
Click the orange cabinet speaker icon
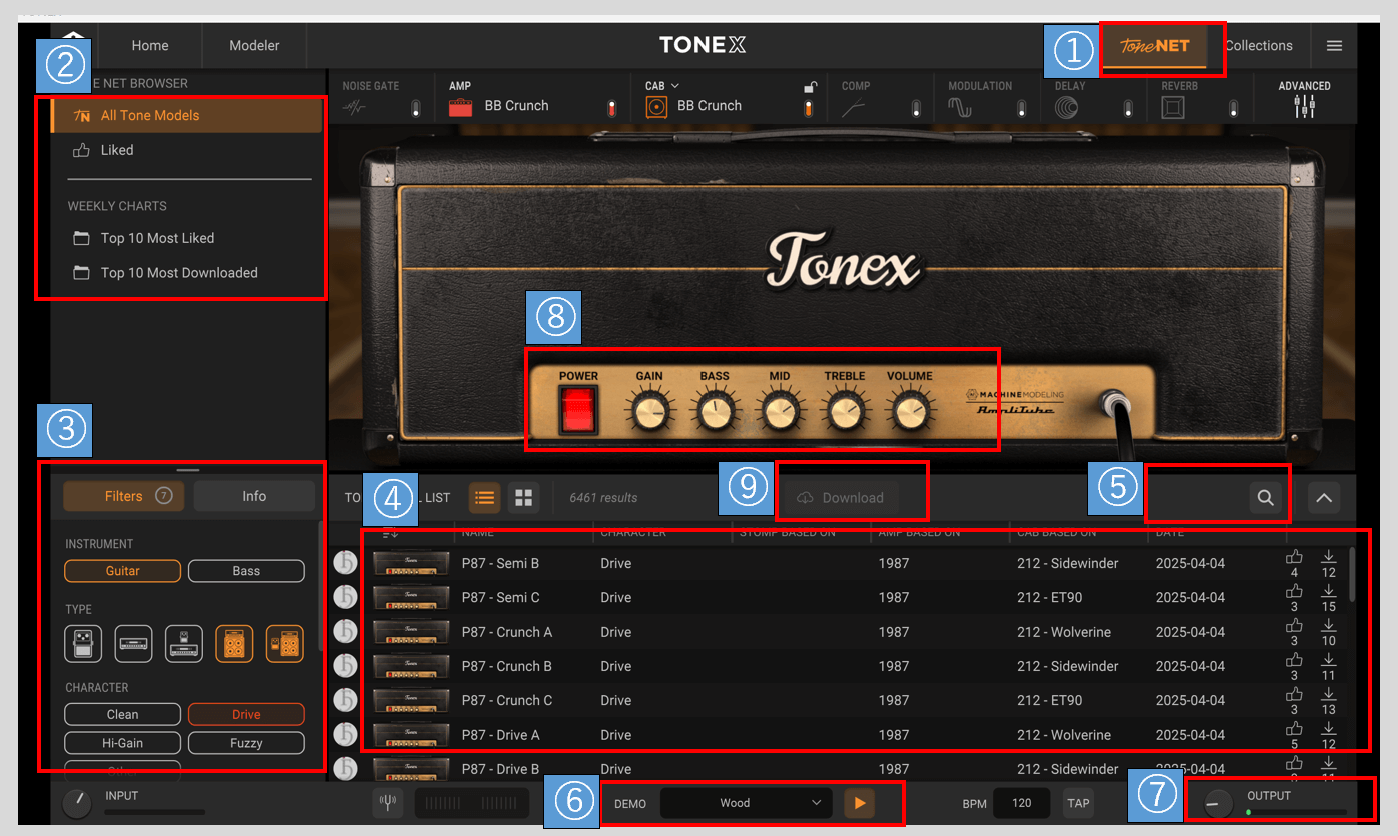click(656, 107)
